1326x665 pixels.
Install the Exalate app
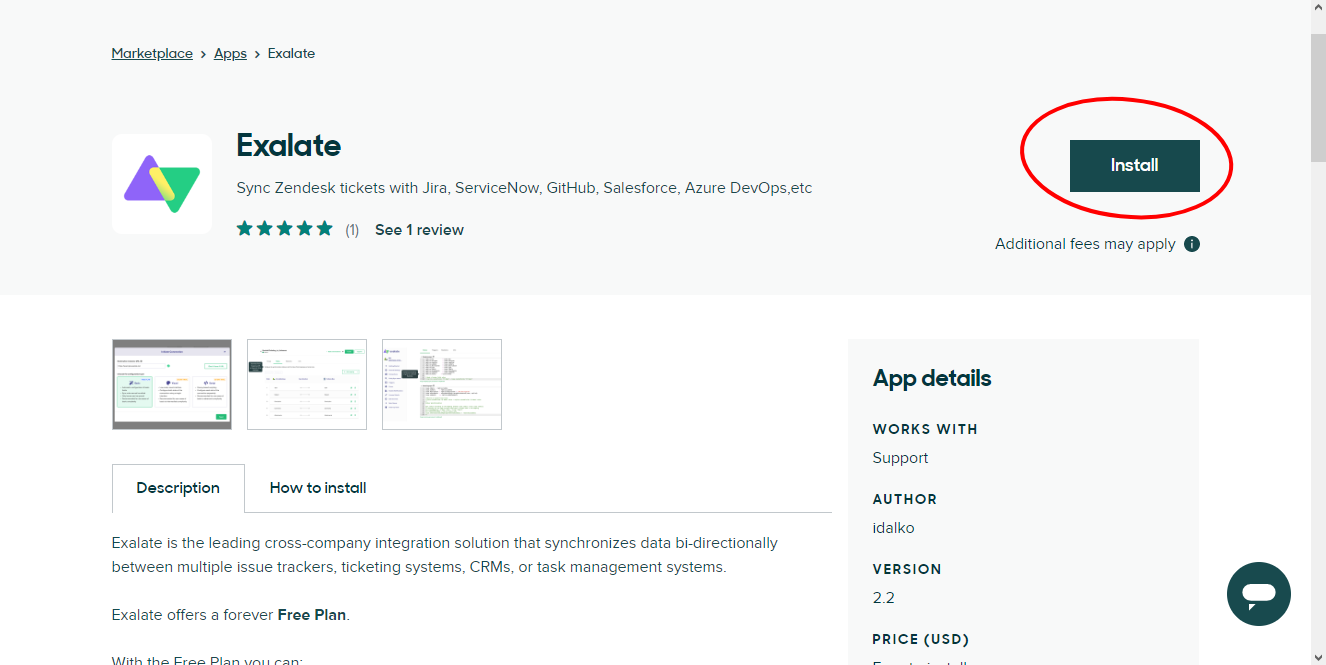click(x=1134, y=166)
